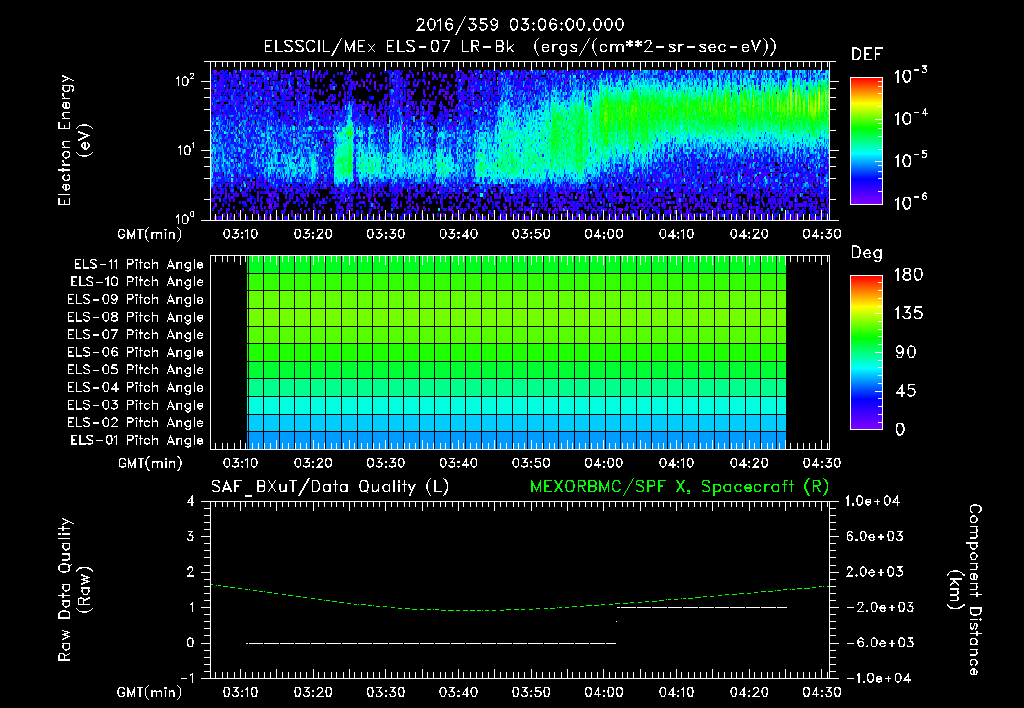1024x708 pixels.
Task: Click the 135 value on Deg scale
Action: [908, 314]
